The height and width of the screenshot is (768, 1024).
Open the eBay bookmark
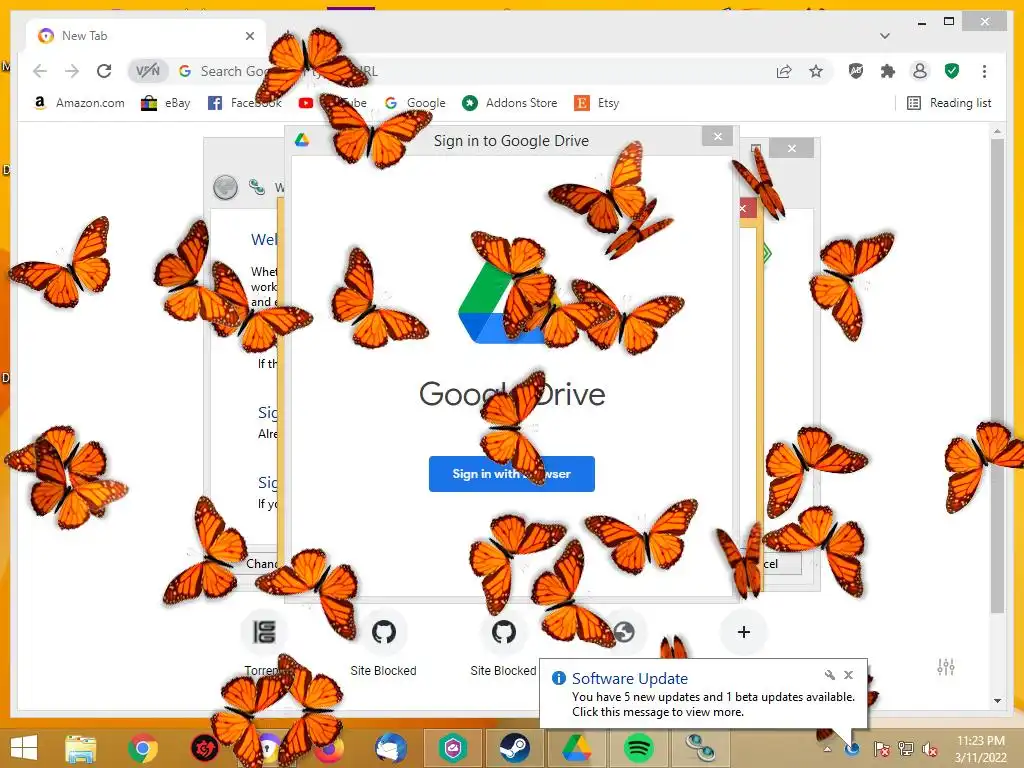[166, 103]
